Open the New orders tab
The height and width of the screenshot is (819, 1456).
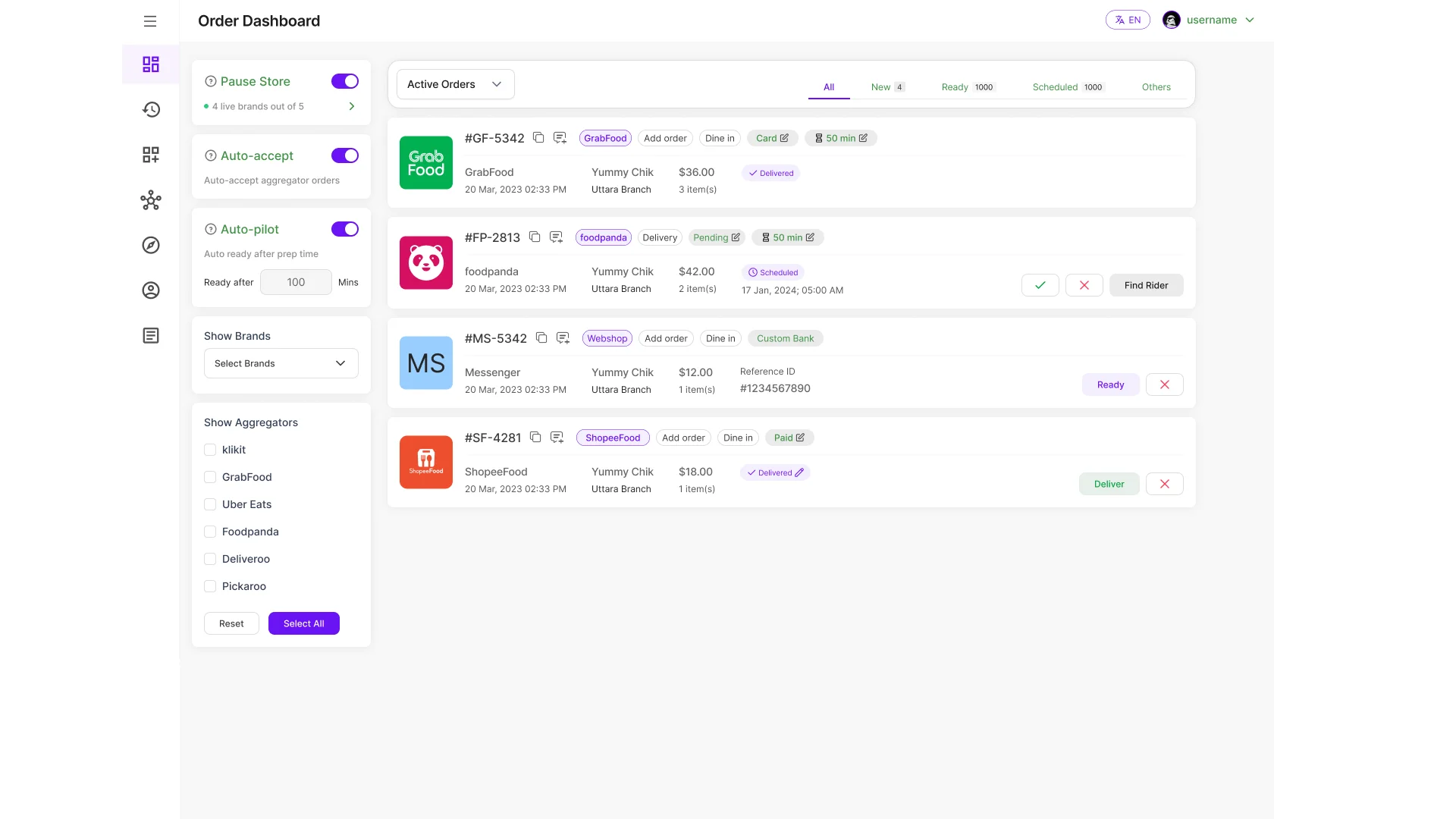(880, 86)
